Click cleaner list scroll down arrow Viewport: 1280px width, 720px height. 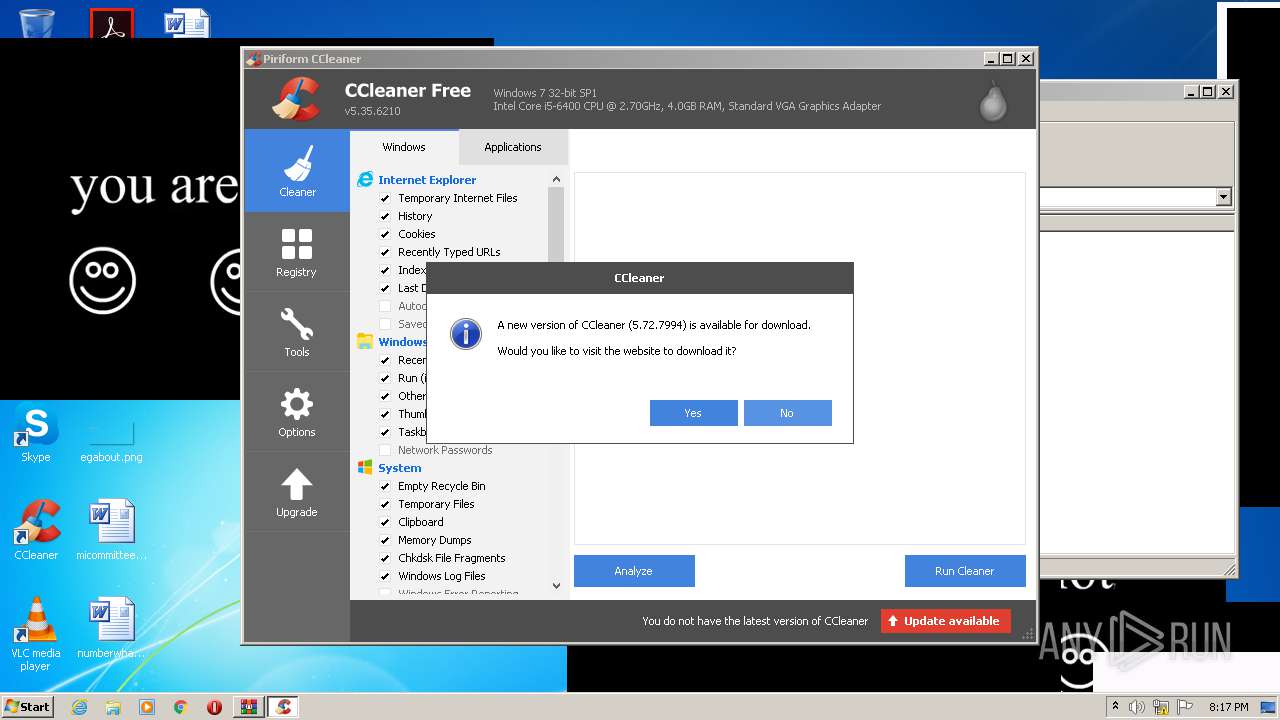point(556,586)
